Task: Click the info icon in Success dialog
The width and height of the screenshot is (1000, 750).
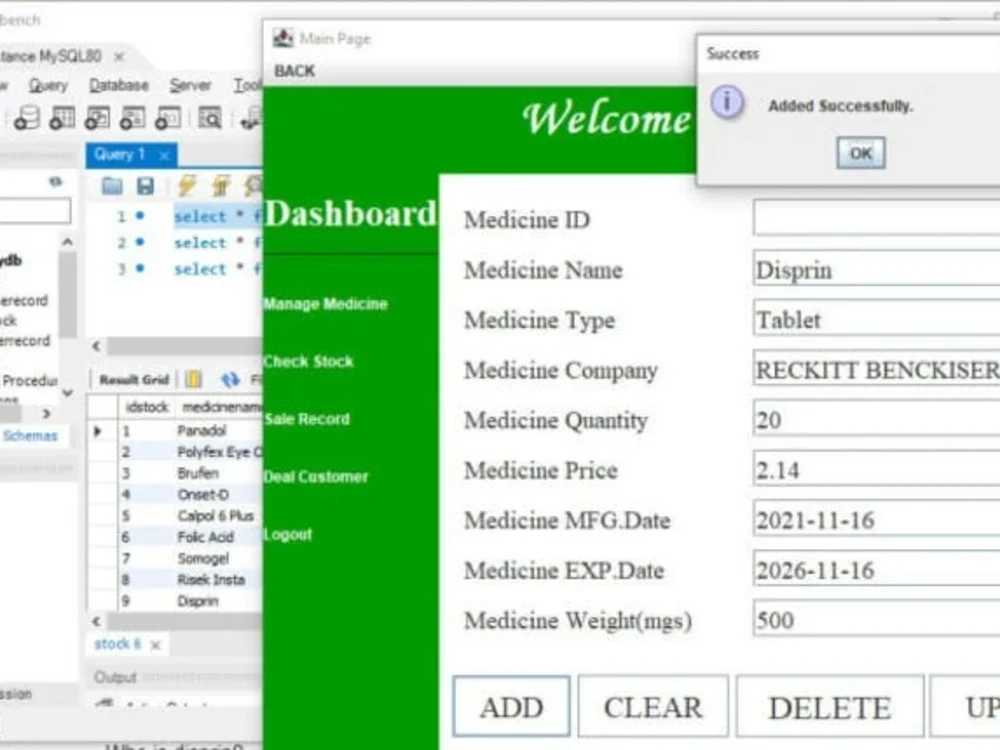Action: [x=728, y=102]
